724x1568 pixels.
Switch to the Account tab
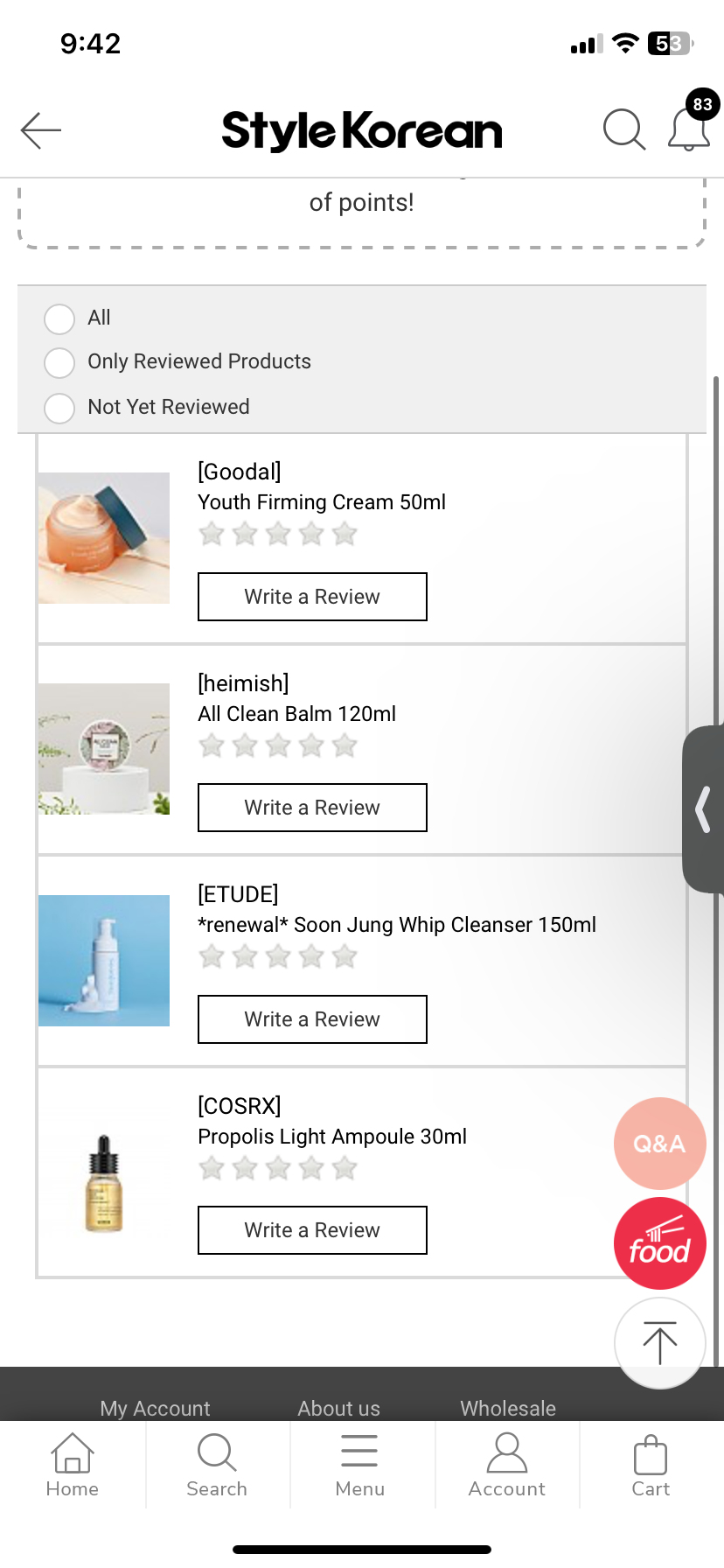click(506, 1465)
